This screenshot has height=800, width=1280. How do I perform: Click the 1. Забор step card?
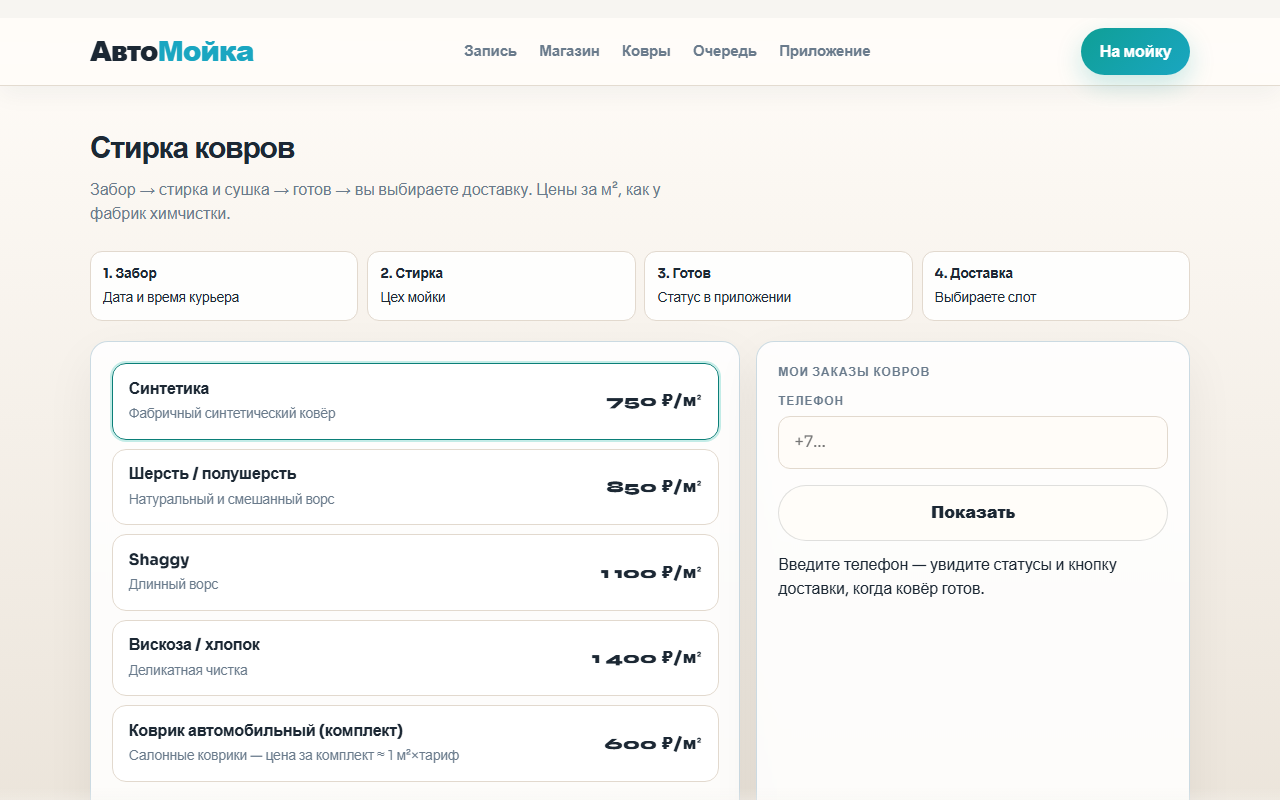(x=224, y=286)
